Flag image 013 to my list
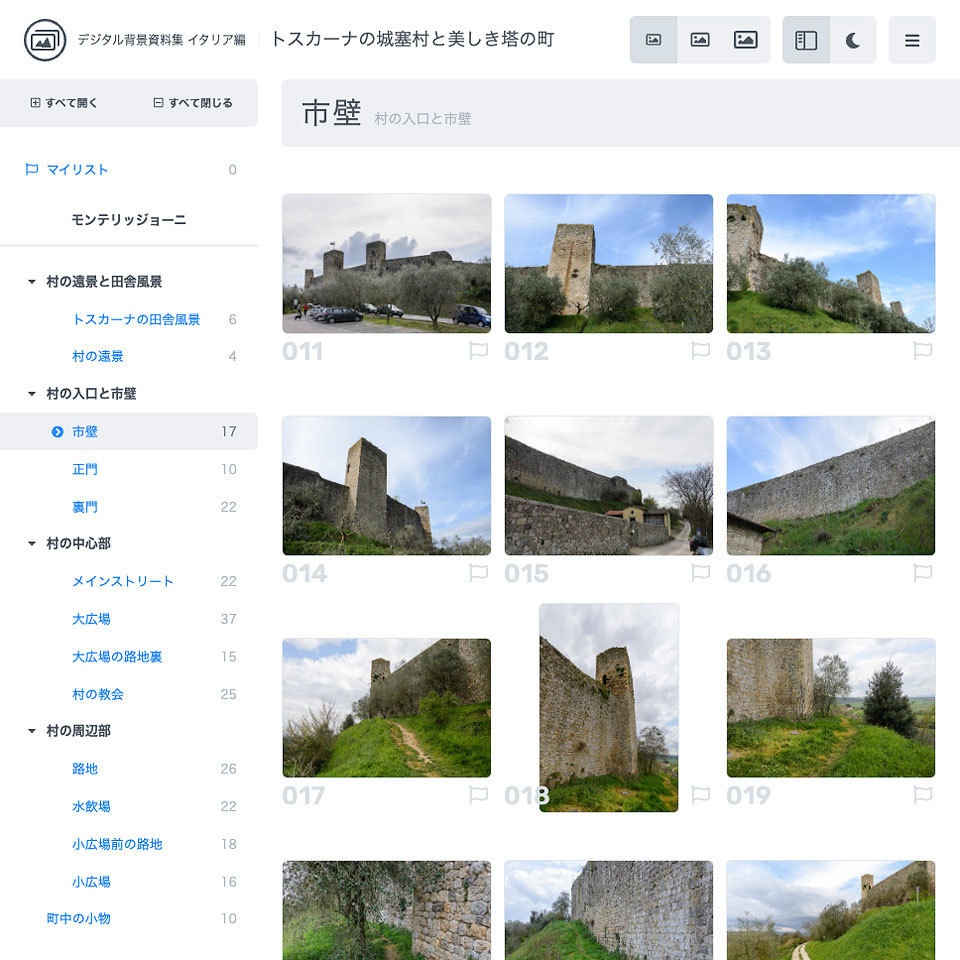960x960 pixels. [x=923, y=351]
